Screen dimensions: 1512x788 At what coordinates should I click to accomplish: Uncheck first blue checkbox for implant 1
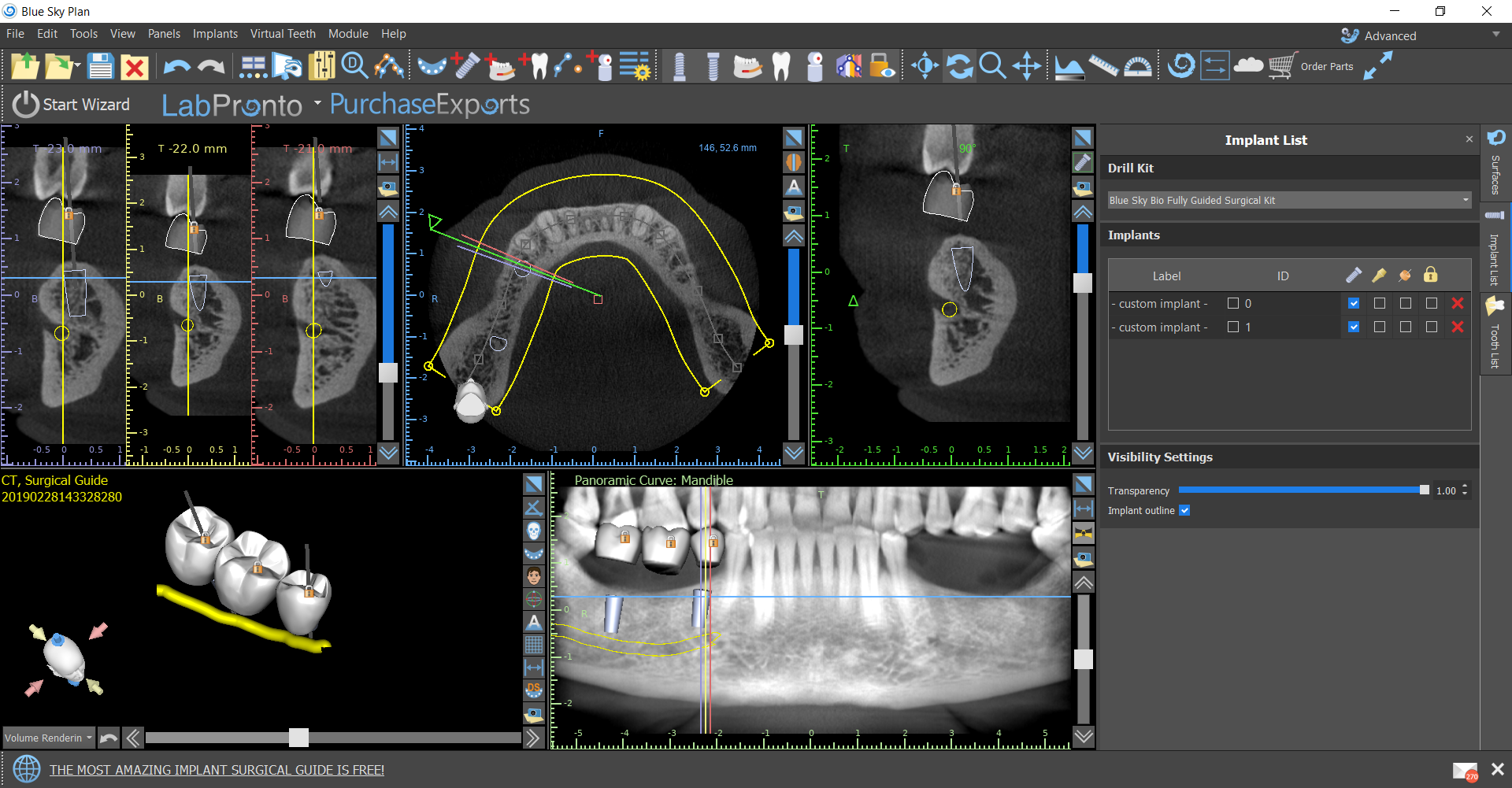click(1354, 327)
